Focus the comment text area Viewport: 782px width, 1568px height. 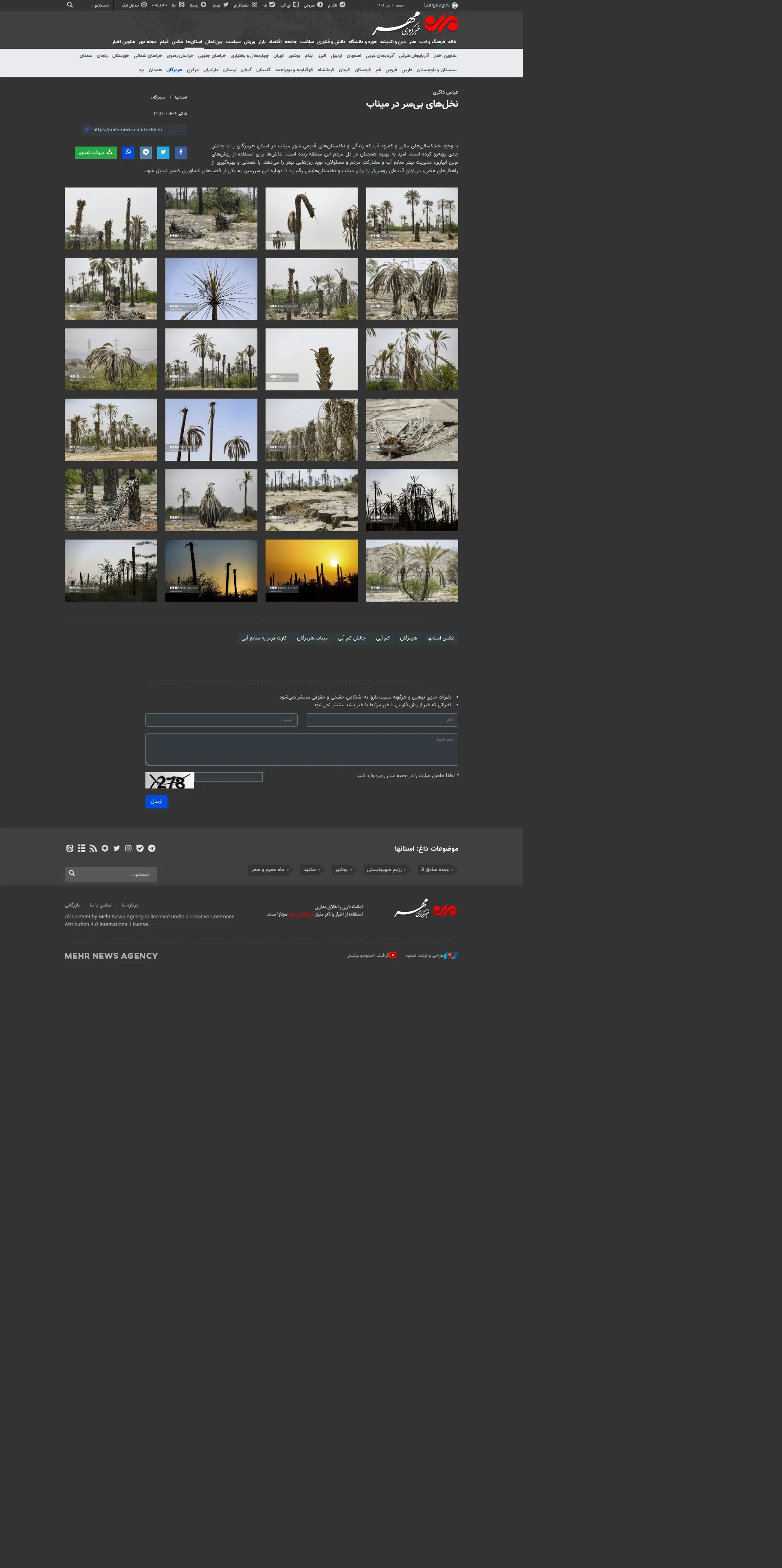pos(301,749)
